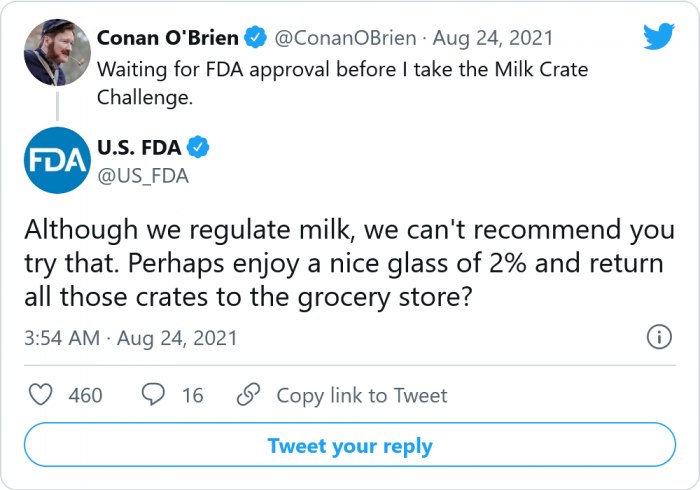View the 460 likes count

click(85, 395)
